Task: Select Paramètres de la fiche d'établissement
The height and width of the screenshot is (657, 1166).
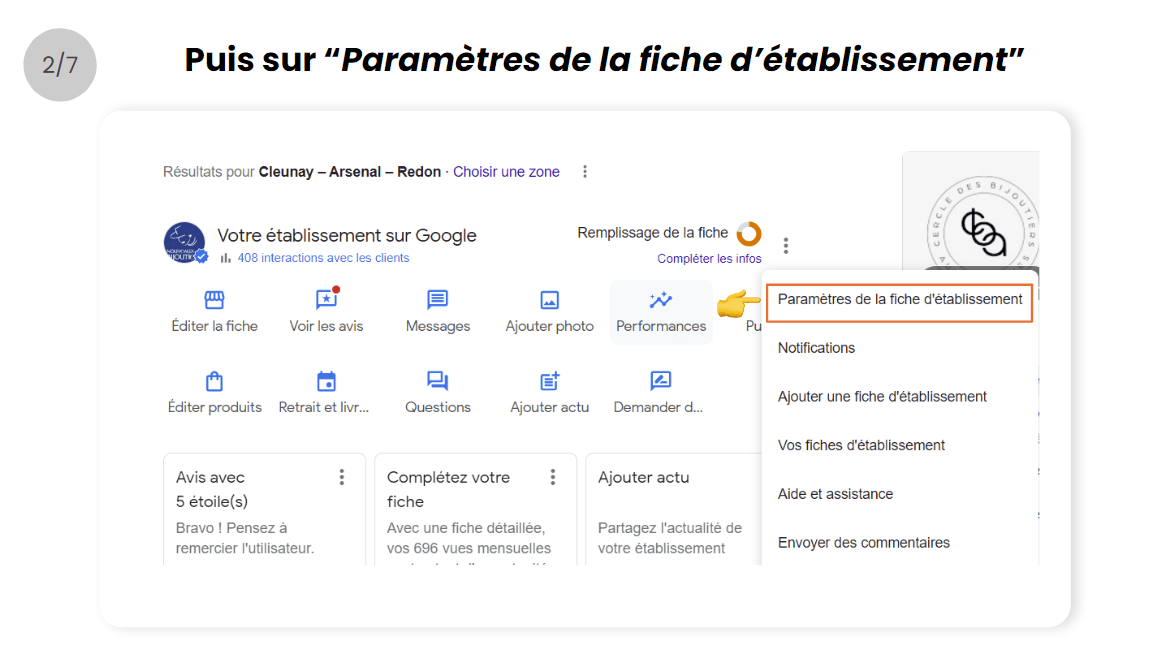Action: pyautogui.click(x=900, y=300)
